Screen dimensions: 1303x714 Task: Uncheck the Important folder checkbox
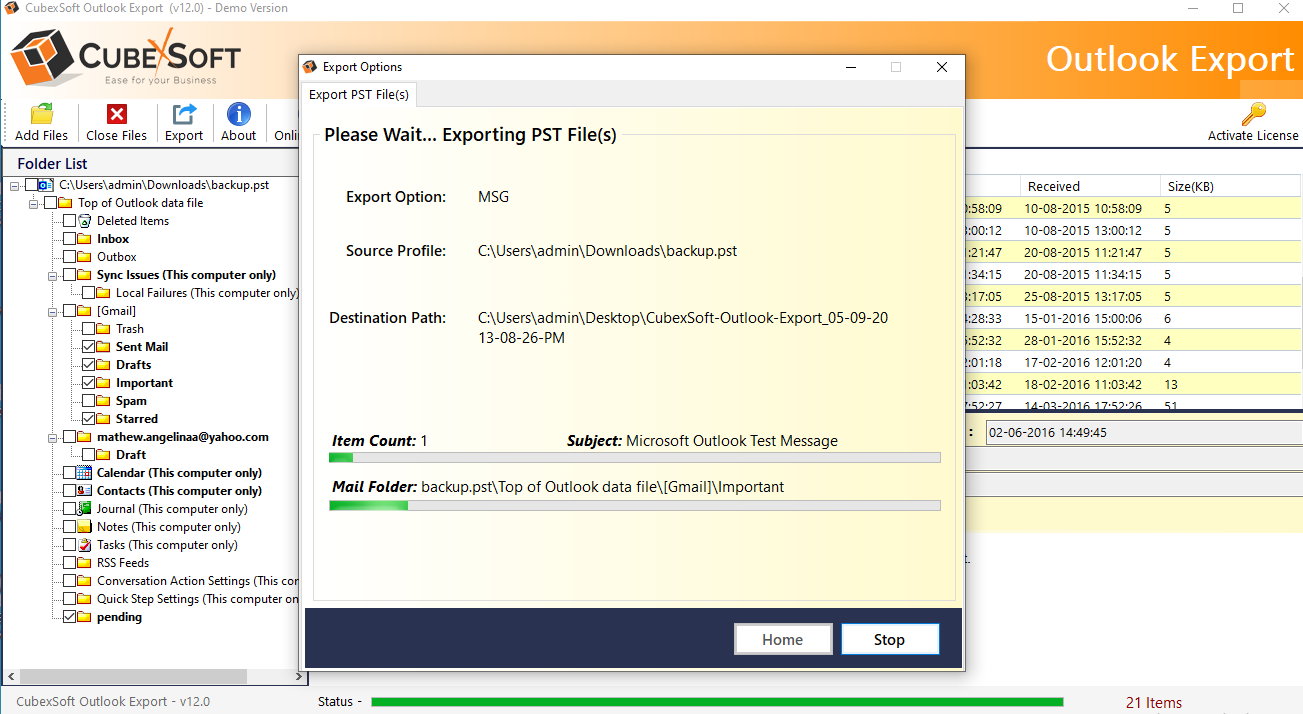pyautogui.click(x=88, y=383)
